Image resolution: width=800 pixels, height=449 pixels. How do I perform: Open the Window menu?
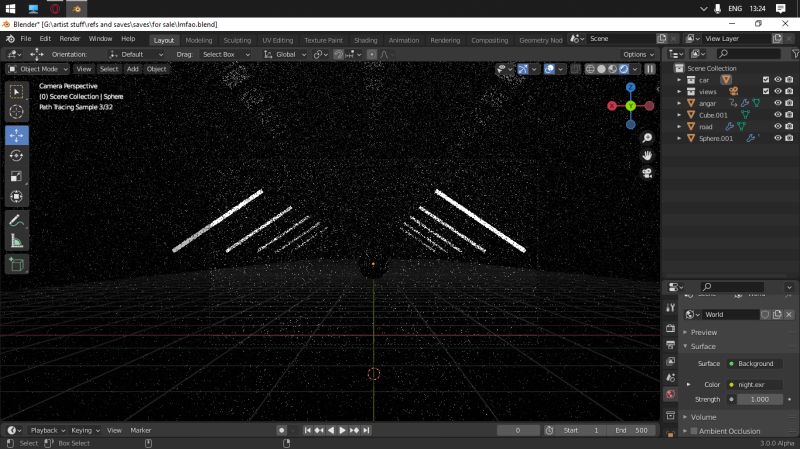click(100, 39)
